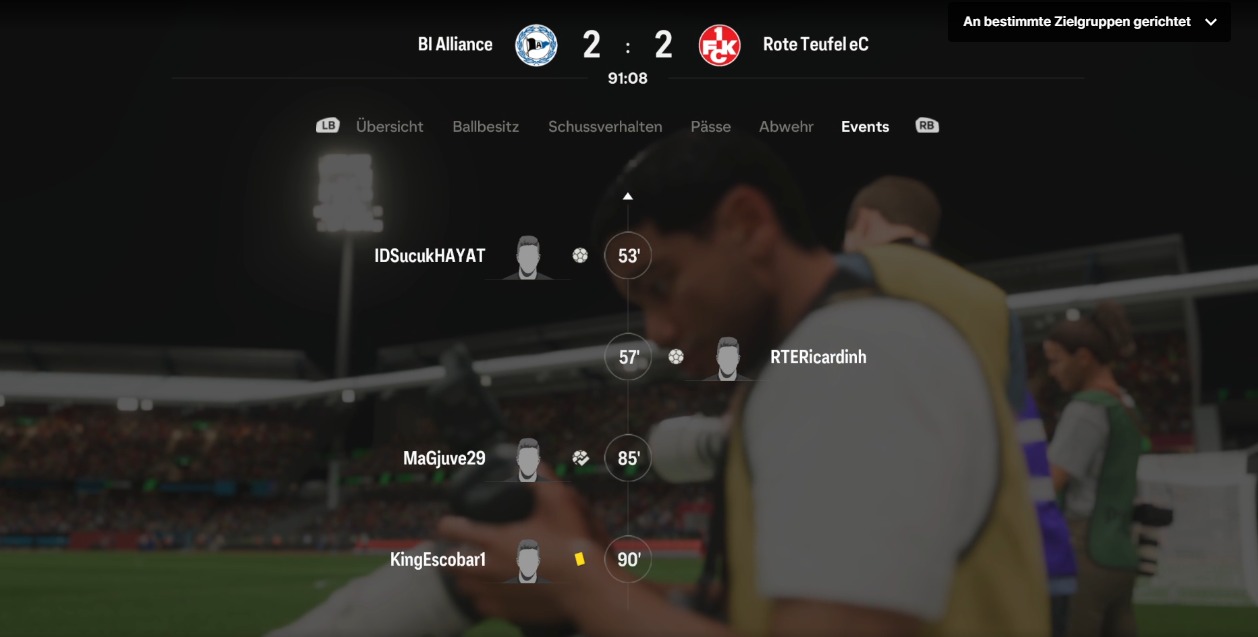The width and height of the screenshot is (1258, 637).
Task: Open the Schussverhalten tab
Action: 605,127
